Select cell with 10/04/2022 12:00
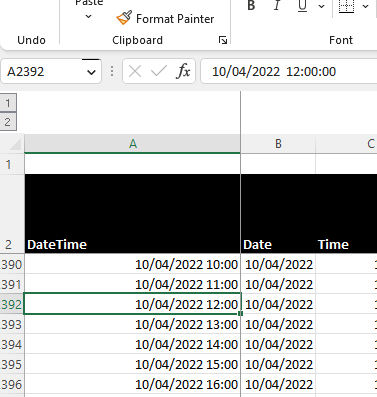This screenshot has width=377, height=397. click(x=132, y=304)
